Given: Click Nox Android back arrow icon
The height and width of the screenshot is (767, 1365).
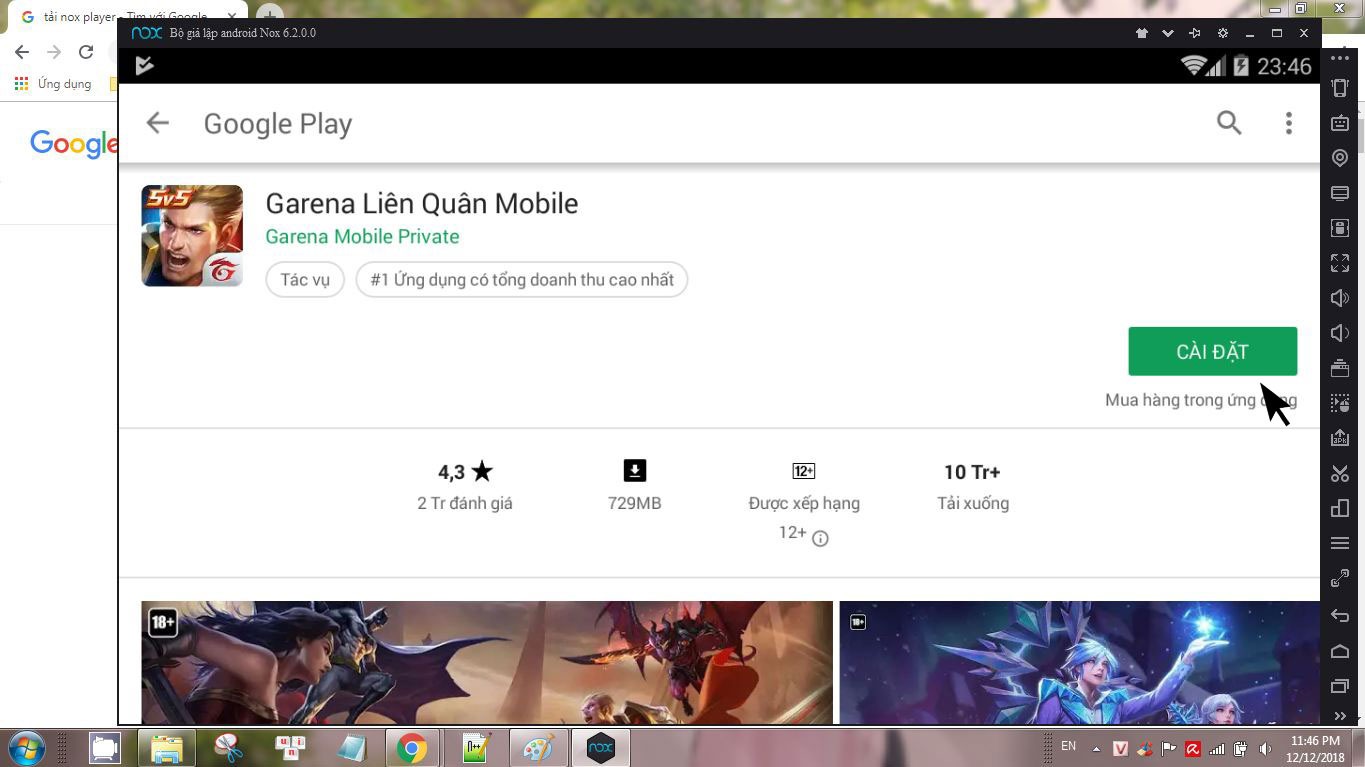Looking at the screenshot, I should (1340, 615).
